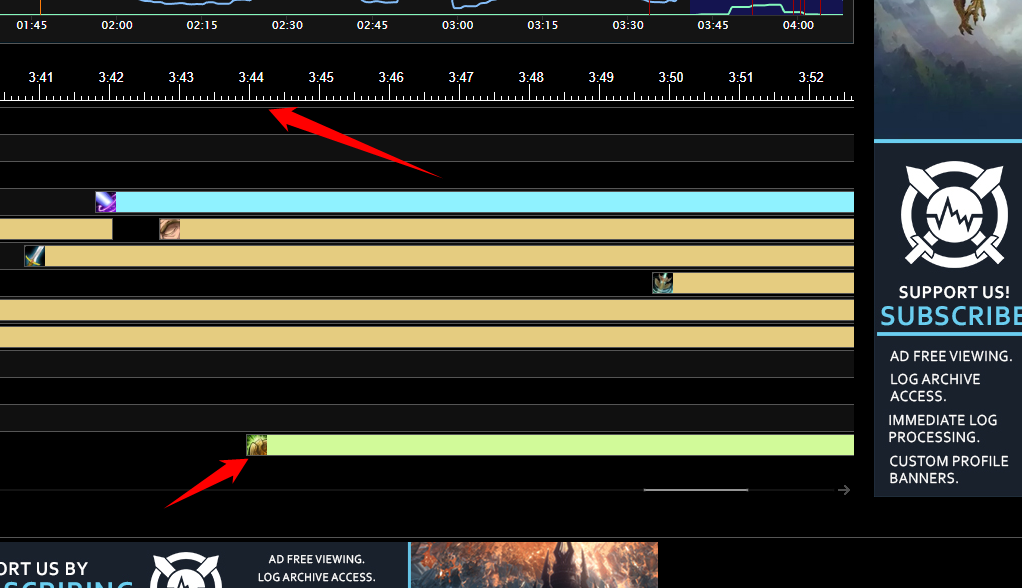Image resolution: width=1022 pixels, height=588 pixels.
Task: Click the 'IMMEDIATE LOG PROCESSING.' text
Action: 942,428
